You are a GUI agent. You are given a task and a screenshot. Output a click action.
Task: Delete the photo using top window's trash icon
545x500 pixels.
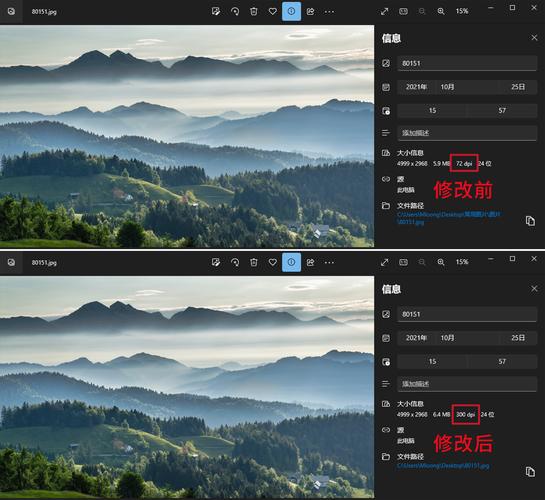click(254, 11)
